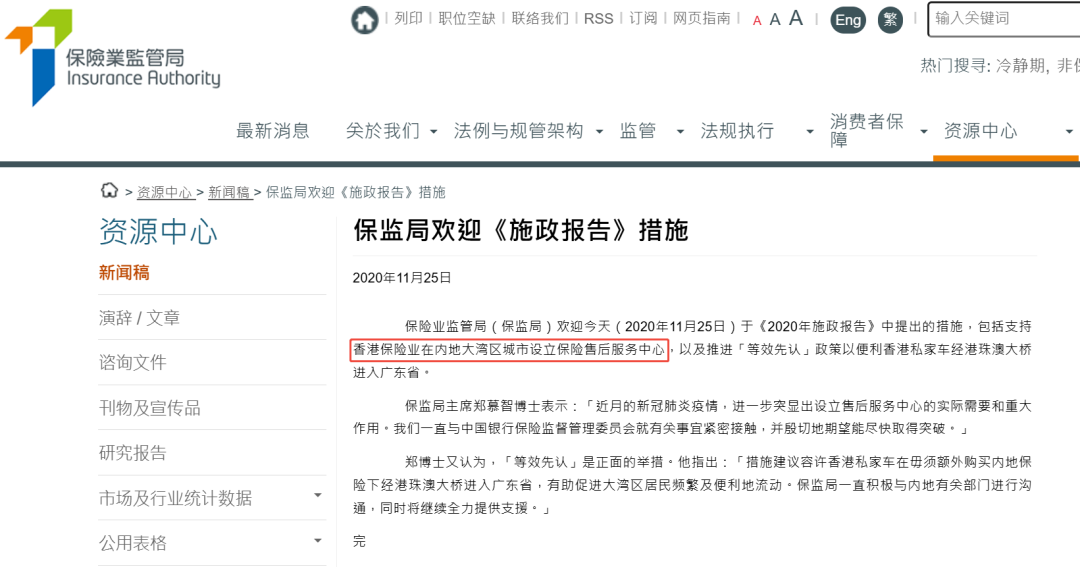Expand the 市场及行业统计数据 sidebar arrow
The width and height of the screenshot is (1080, 567).
point(318,495)
